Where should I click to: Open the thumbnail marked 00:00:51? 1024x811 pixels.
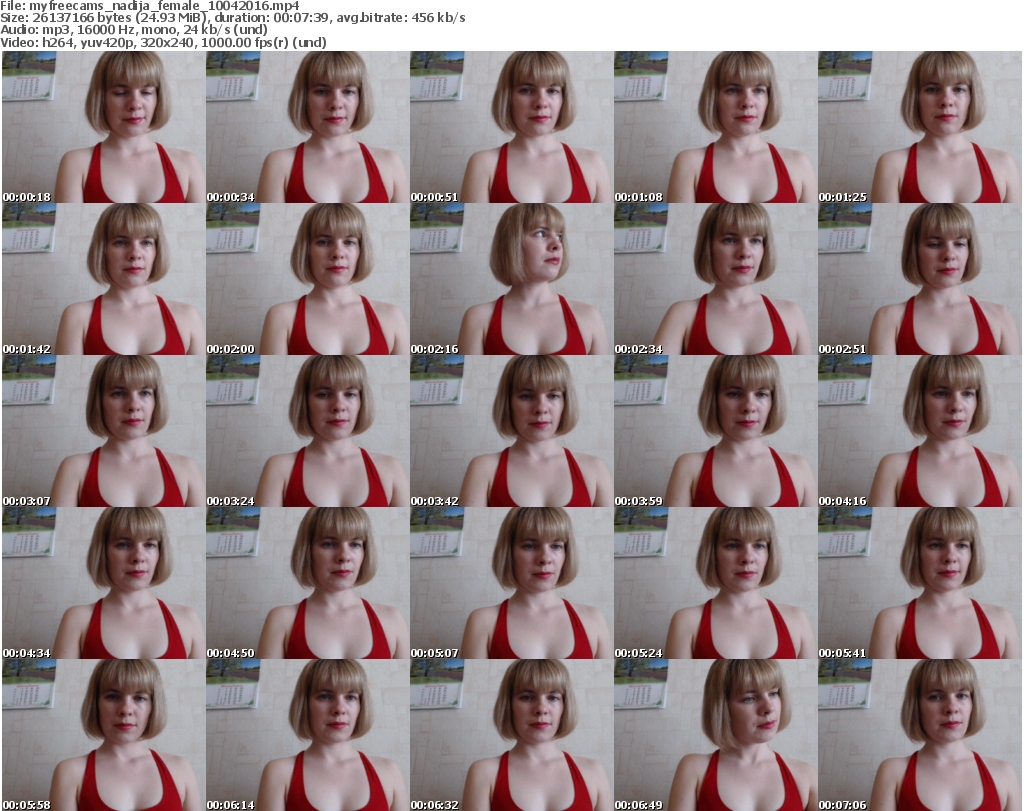(x=511, y=127)
